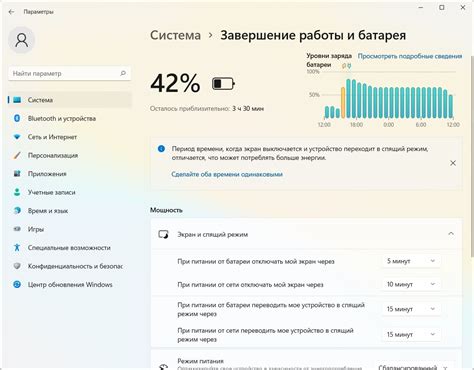Click the Игры controller icon
Screen dimensions: 474x370
click(x=17, y=229)
